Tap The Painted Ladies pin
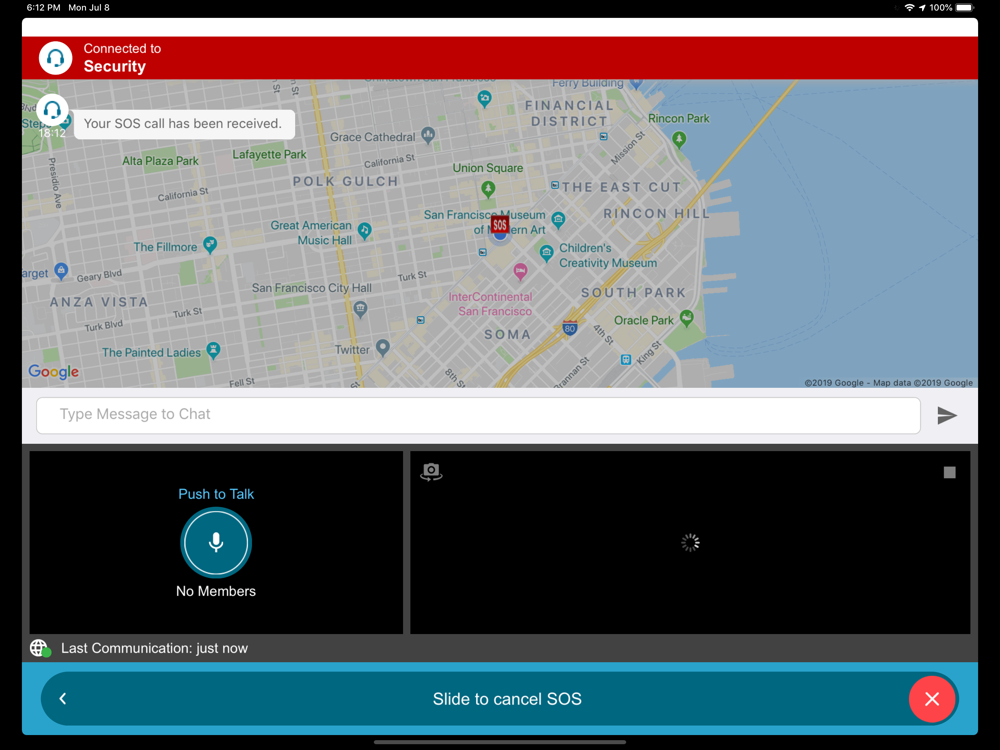Screen dimensions: 1000x750 [214, 349]
